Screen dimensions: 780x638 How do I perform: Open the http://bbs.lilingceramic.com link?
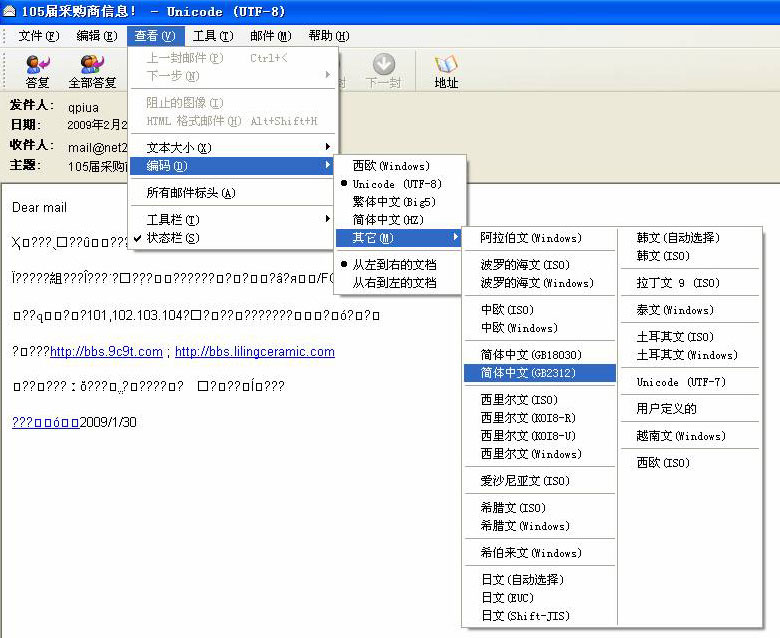254,352
